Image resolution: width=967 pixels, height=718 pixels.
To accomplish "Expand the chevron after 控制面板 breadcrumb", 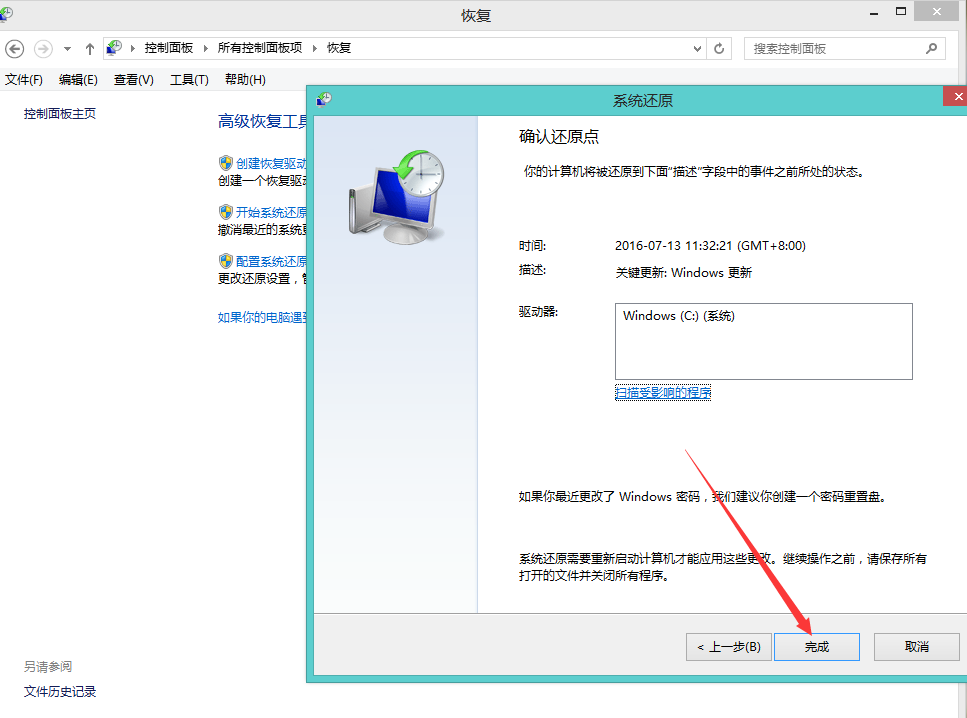I will 205,48.
